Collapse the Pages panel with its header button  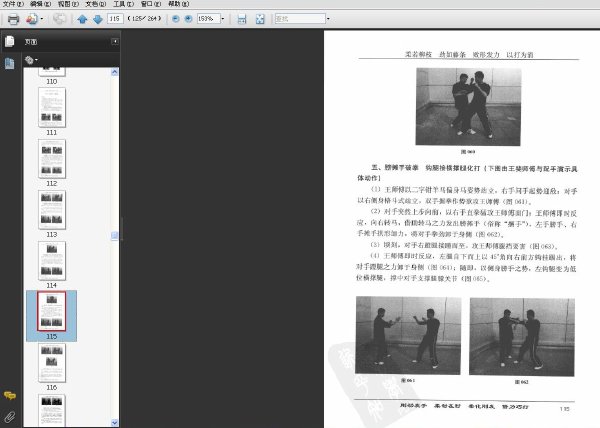[x=115, y=41]
